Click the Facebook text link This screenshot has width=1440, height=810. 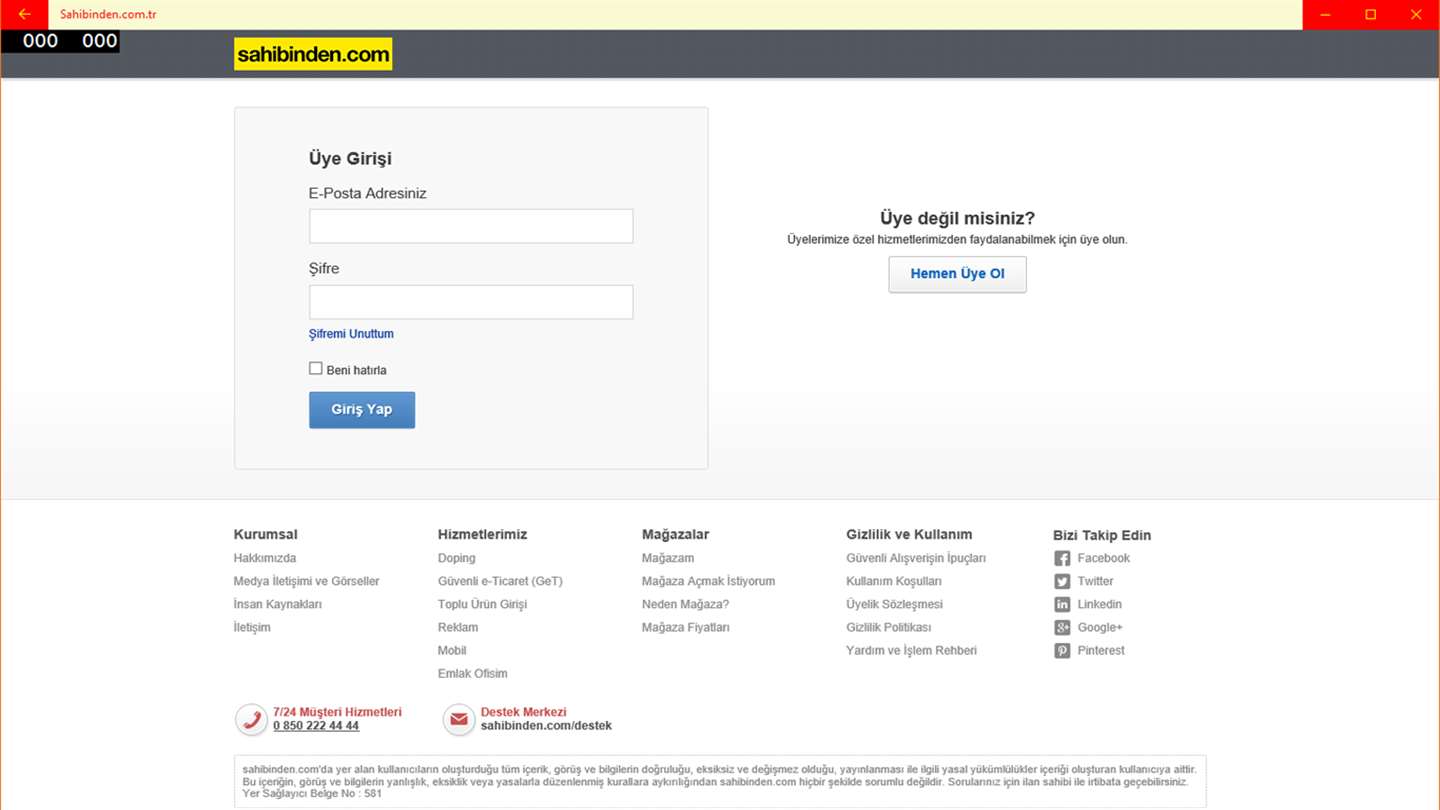click(x=1104, y=558)
